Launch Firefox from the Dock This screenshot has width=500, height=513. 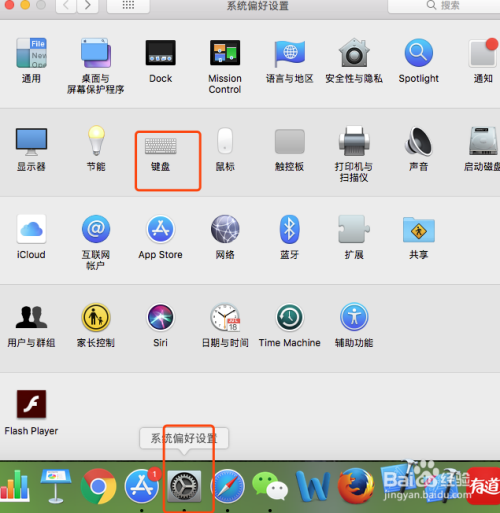point(355,486)
